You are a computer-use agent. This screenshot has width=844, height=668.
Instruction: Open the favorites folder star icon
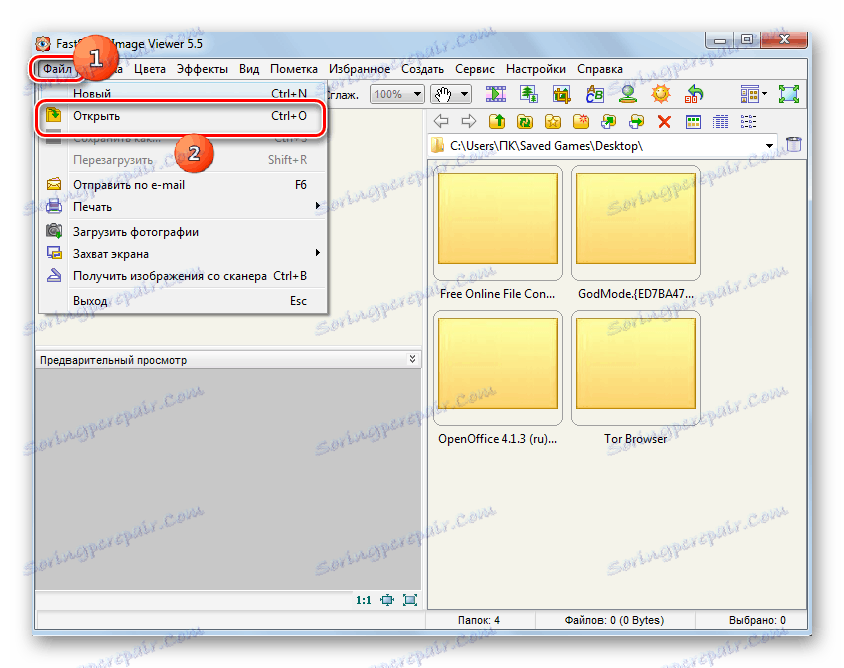[553, 121]
